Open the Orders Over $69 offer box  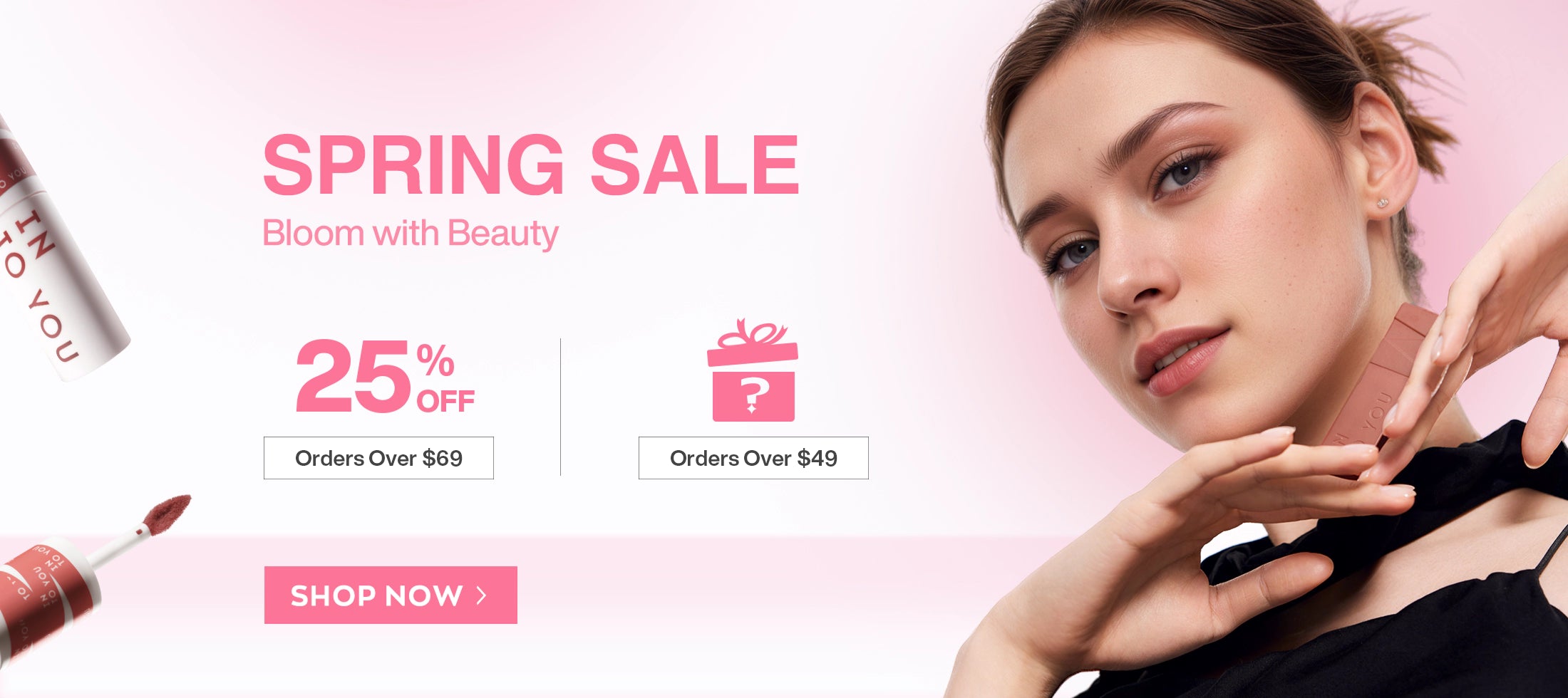(x=378, y=458)
